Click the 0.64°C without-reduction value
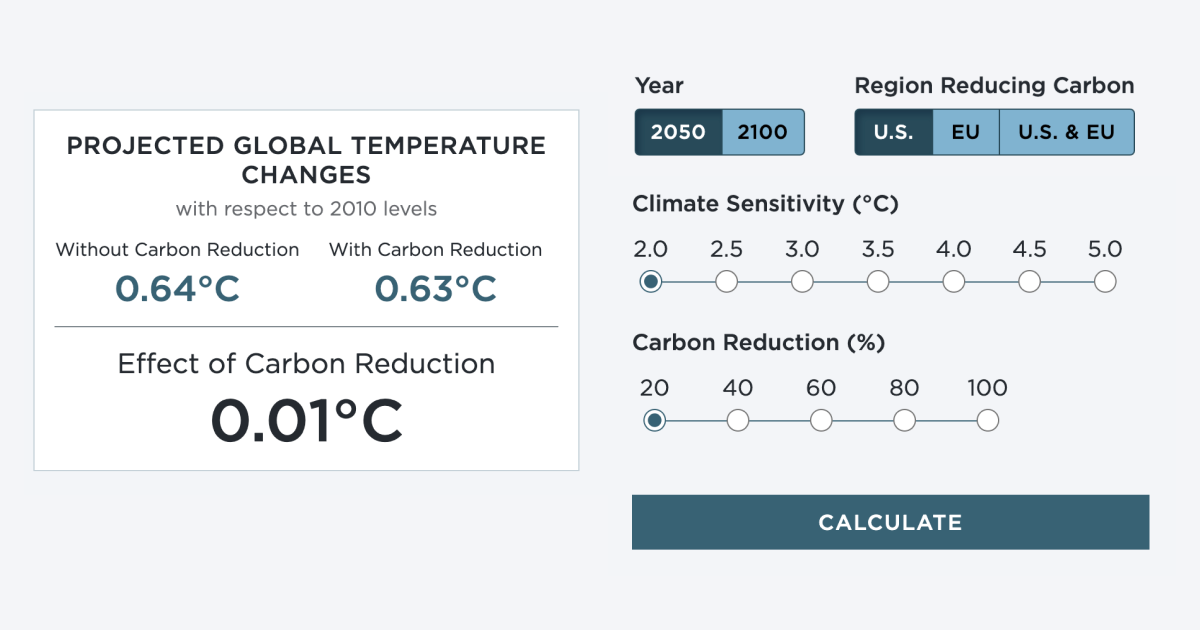This screenshot has width=1200, height=630. click(177, 290)
